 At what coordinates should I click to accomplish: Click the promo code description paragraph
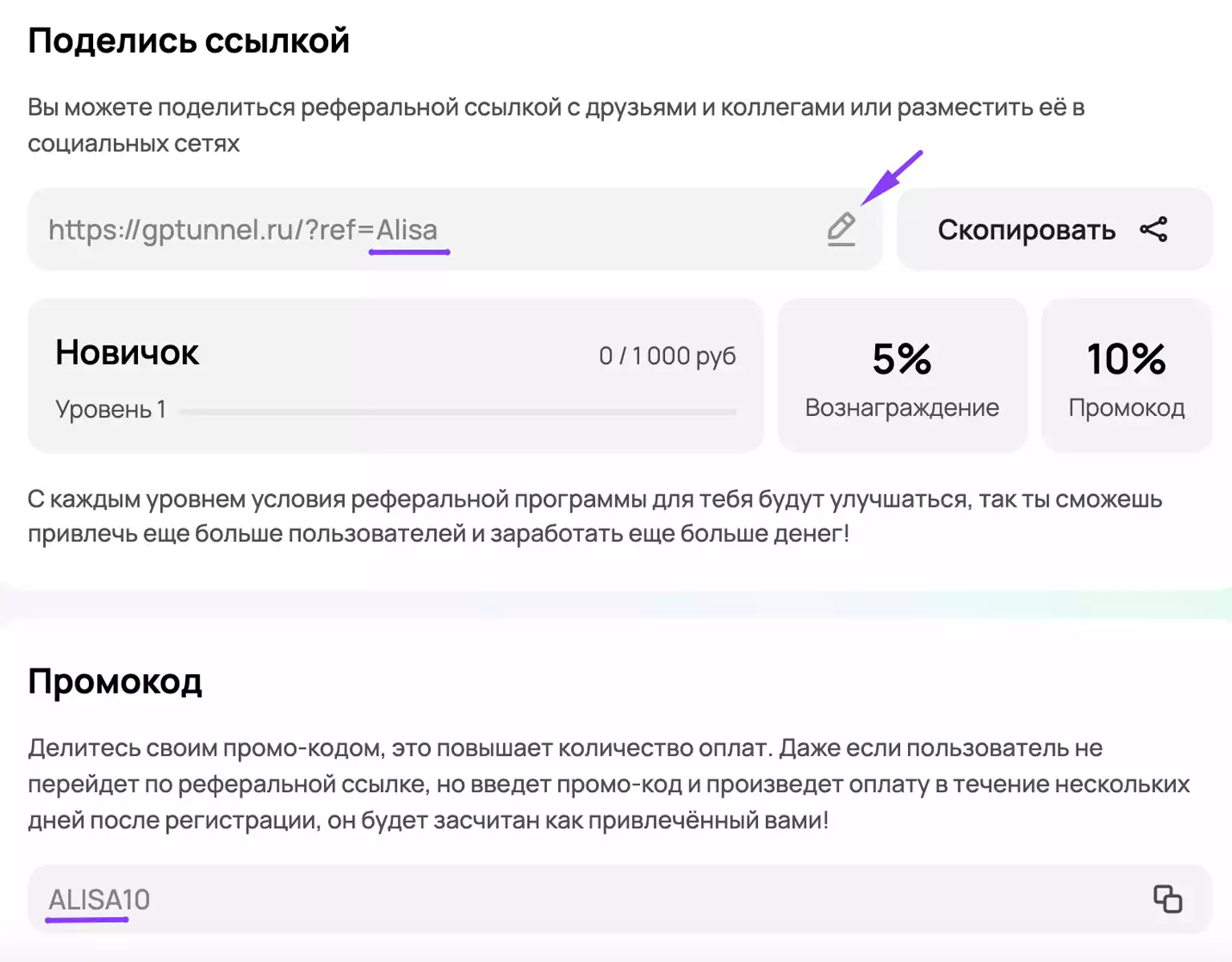click(x=609, y=784)
